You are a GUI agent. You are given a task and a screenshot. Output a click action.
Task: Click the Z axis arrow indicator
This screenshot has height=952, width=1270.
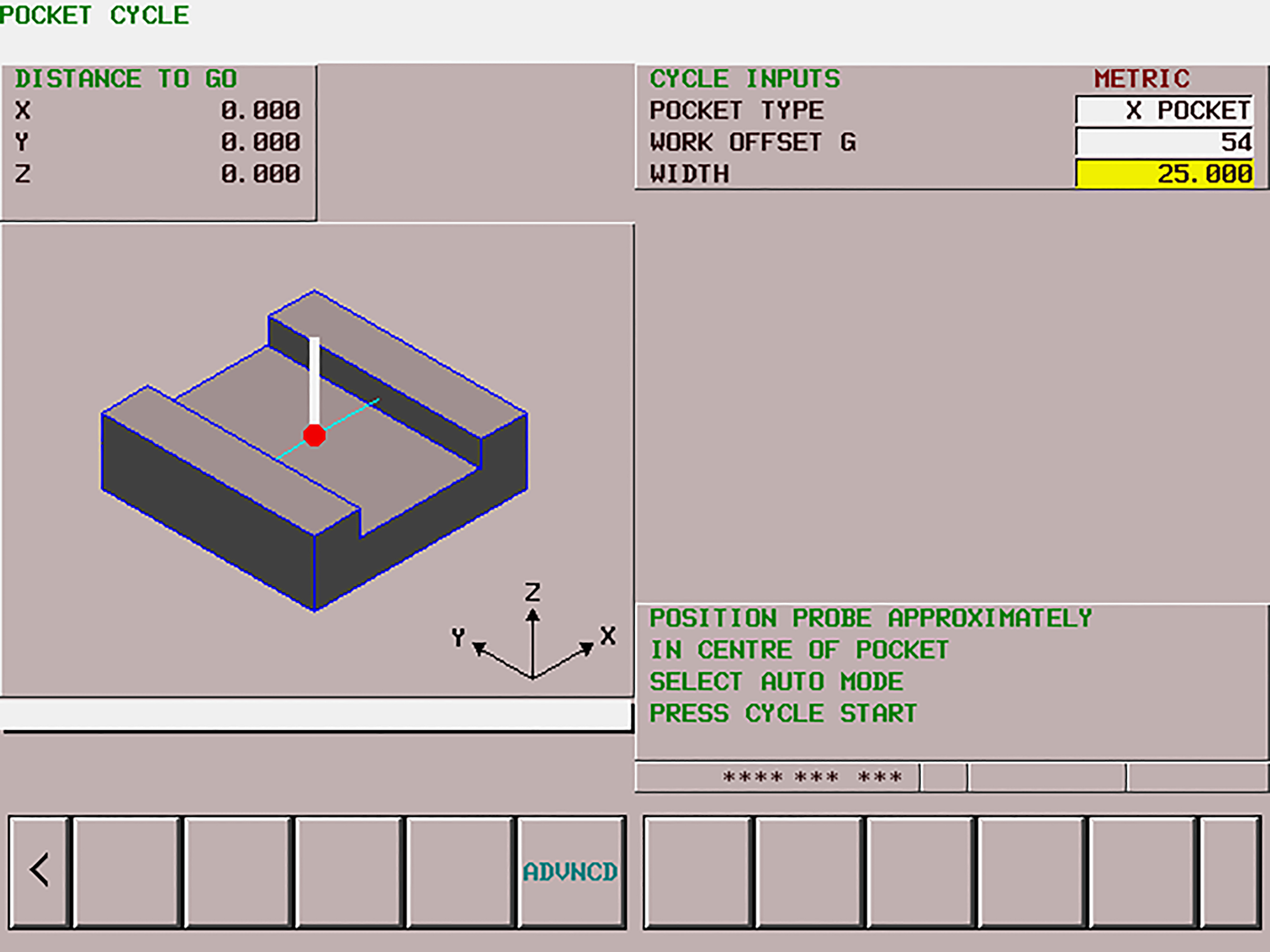533,623
